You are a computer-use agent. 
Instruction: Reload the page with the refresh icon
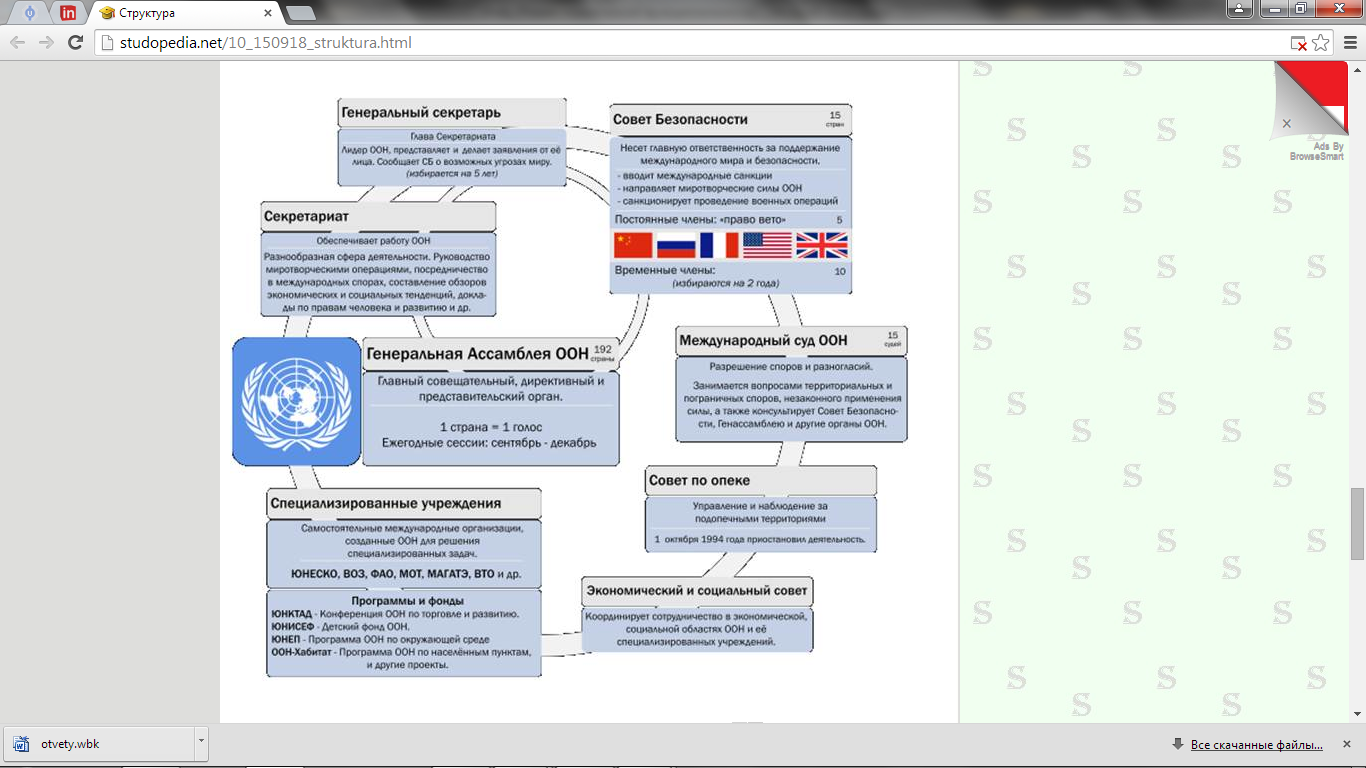pos(75,43)
